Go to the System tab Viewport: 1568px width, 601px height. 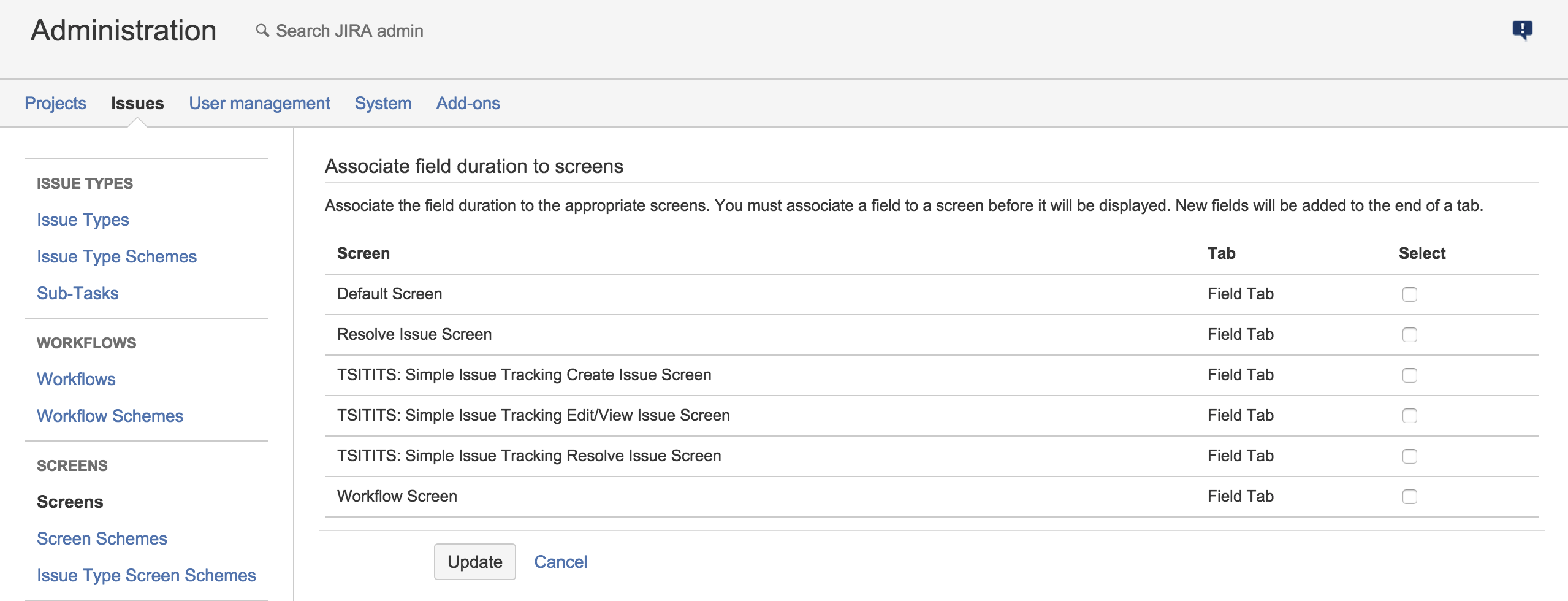383,103
